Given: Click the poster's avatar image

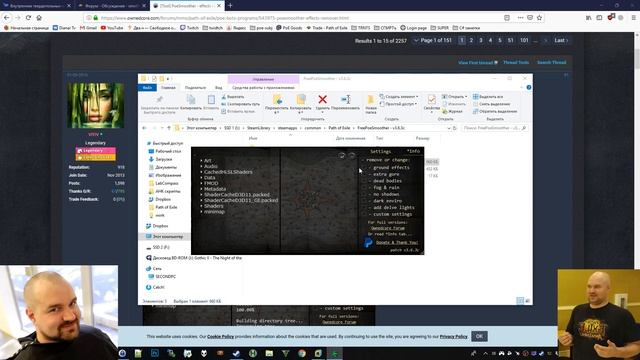Looking at the screenshot, I should click(96, 105).
